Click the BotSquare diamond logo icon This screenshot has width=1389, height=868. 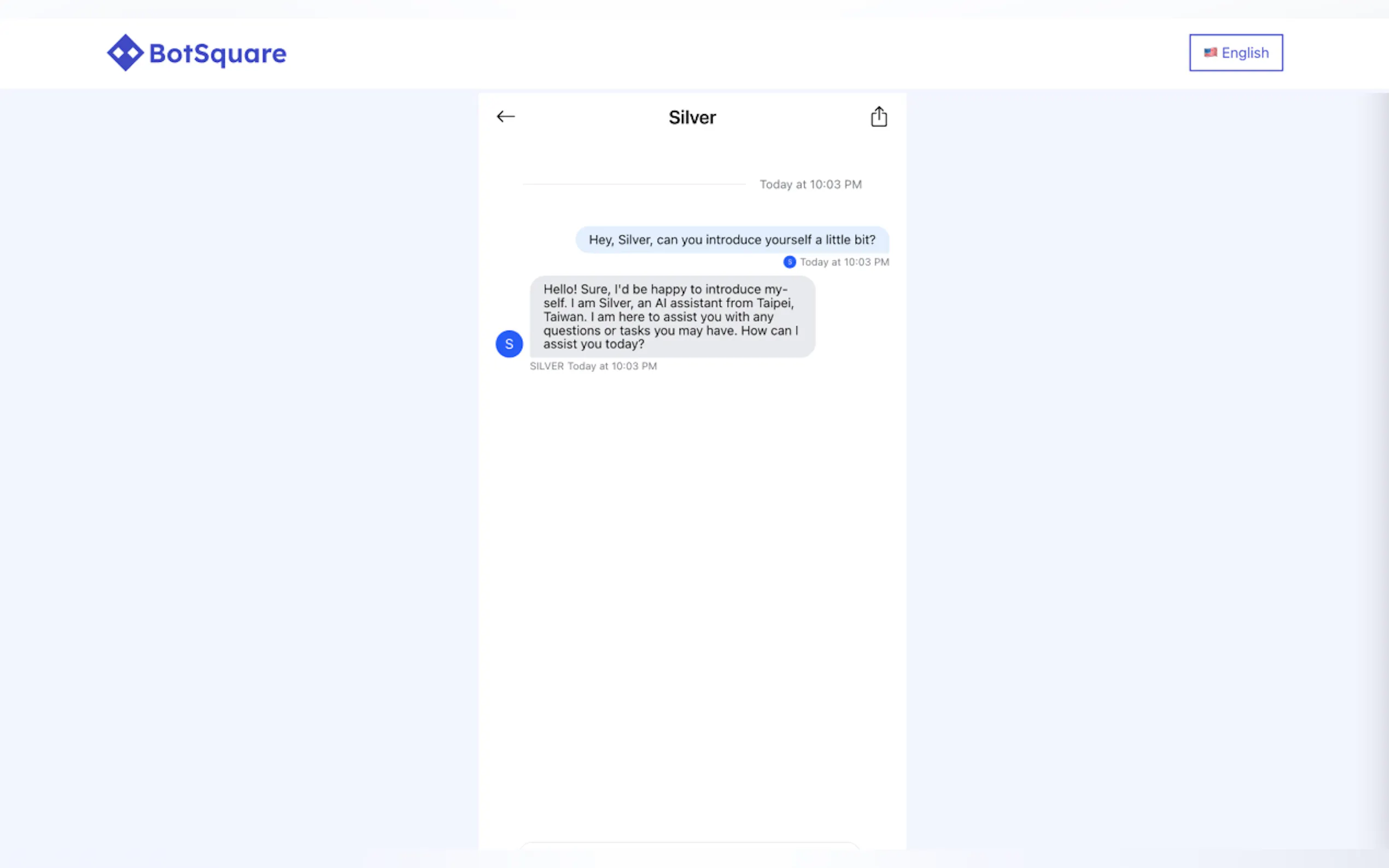coord(125,53)
